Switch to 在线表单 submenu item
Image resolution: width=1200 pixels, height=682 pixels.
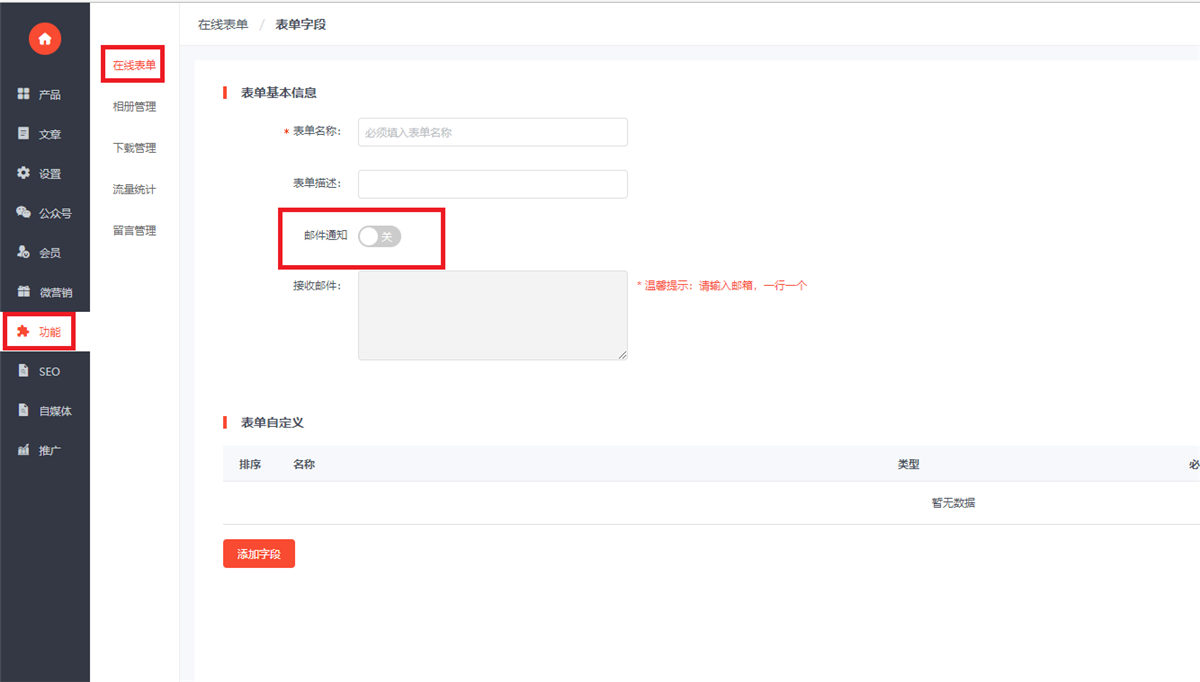[134, 65]
